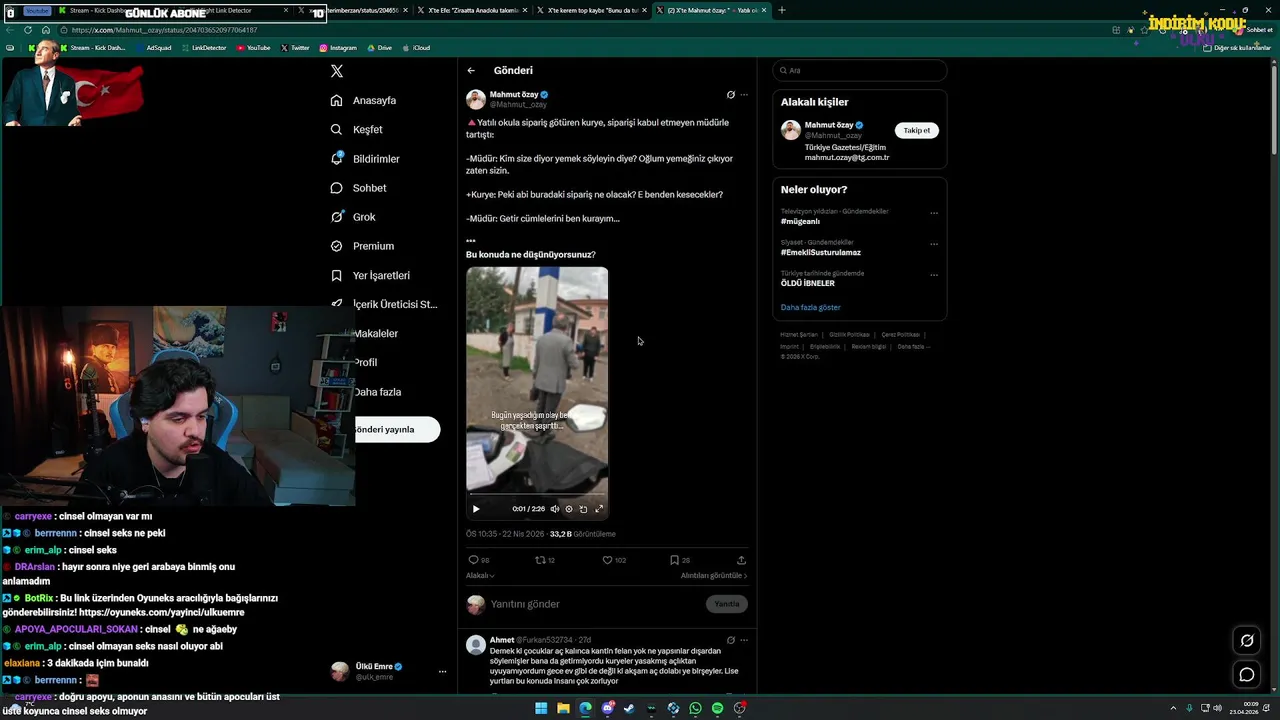Click the Grok floating button at right
Screen dimensions: 1280x720
[x=1247, y=641]
